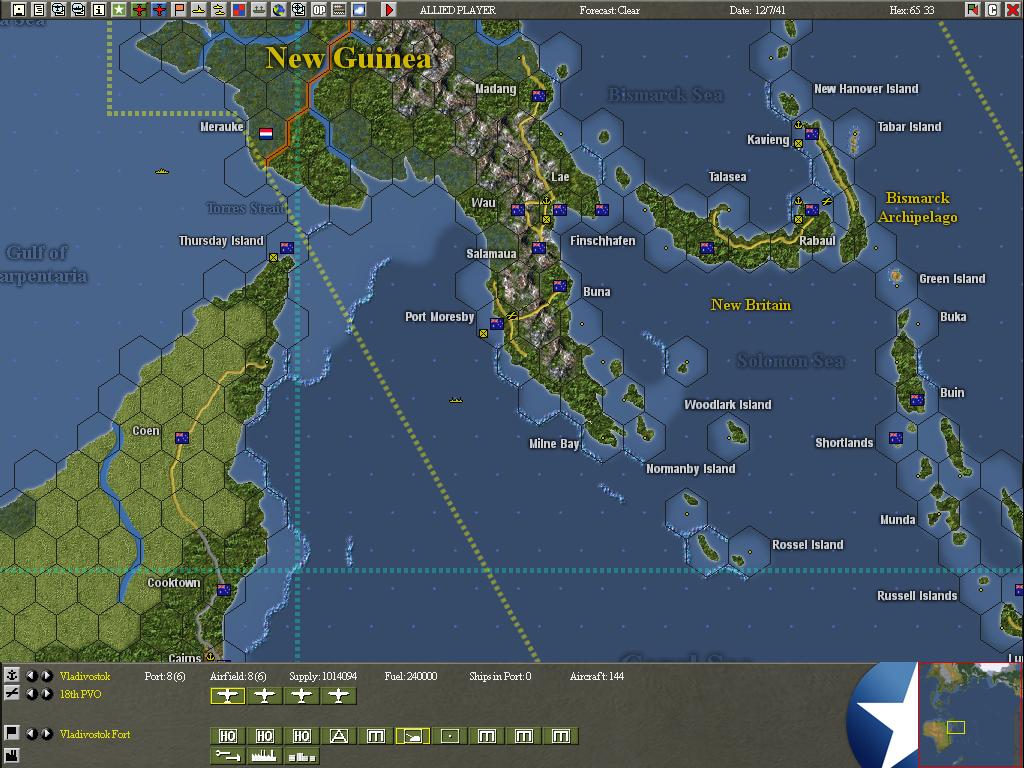Click the 'Supply: 1014094' value

click(x=323, y=676)
